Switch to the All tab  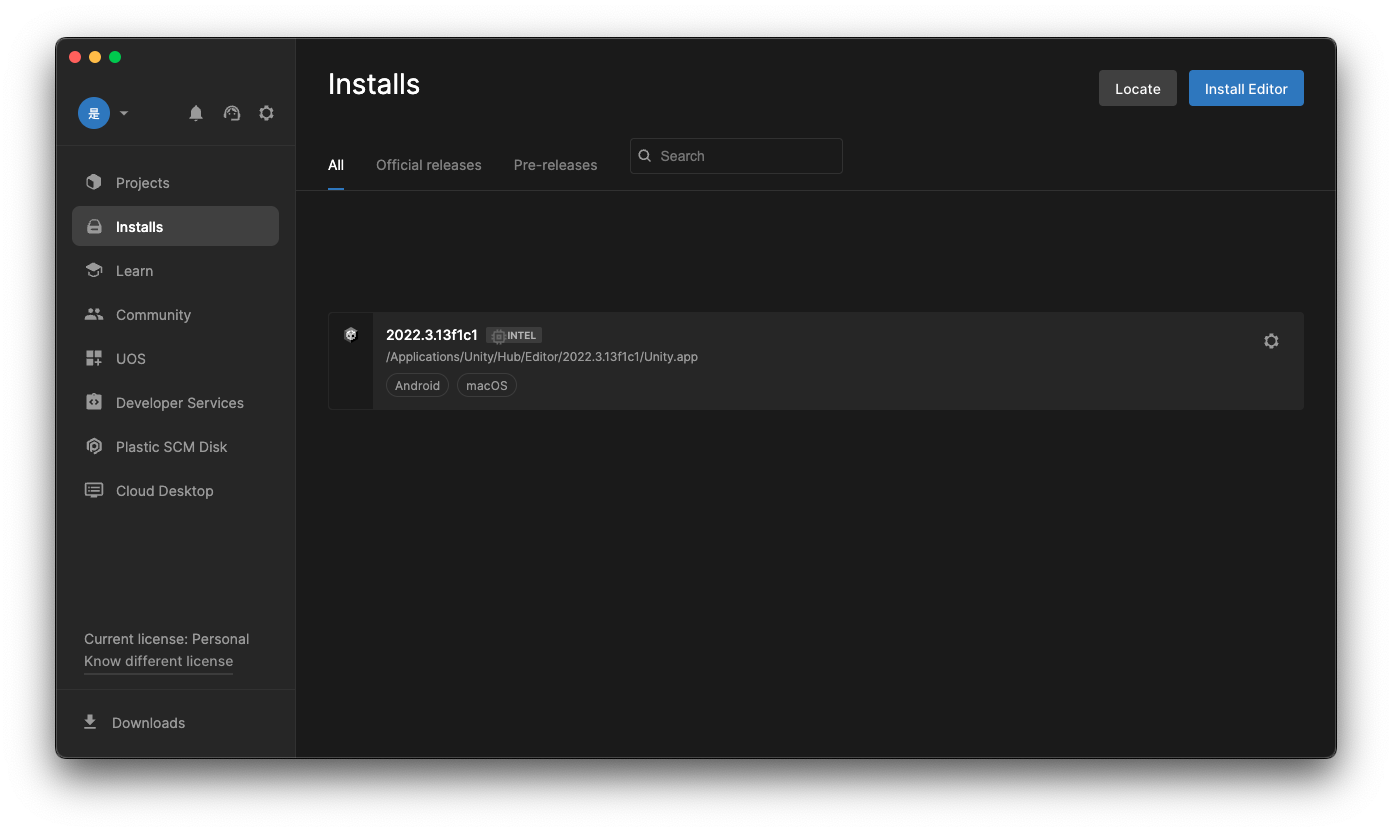[336, 165]
